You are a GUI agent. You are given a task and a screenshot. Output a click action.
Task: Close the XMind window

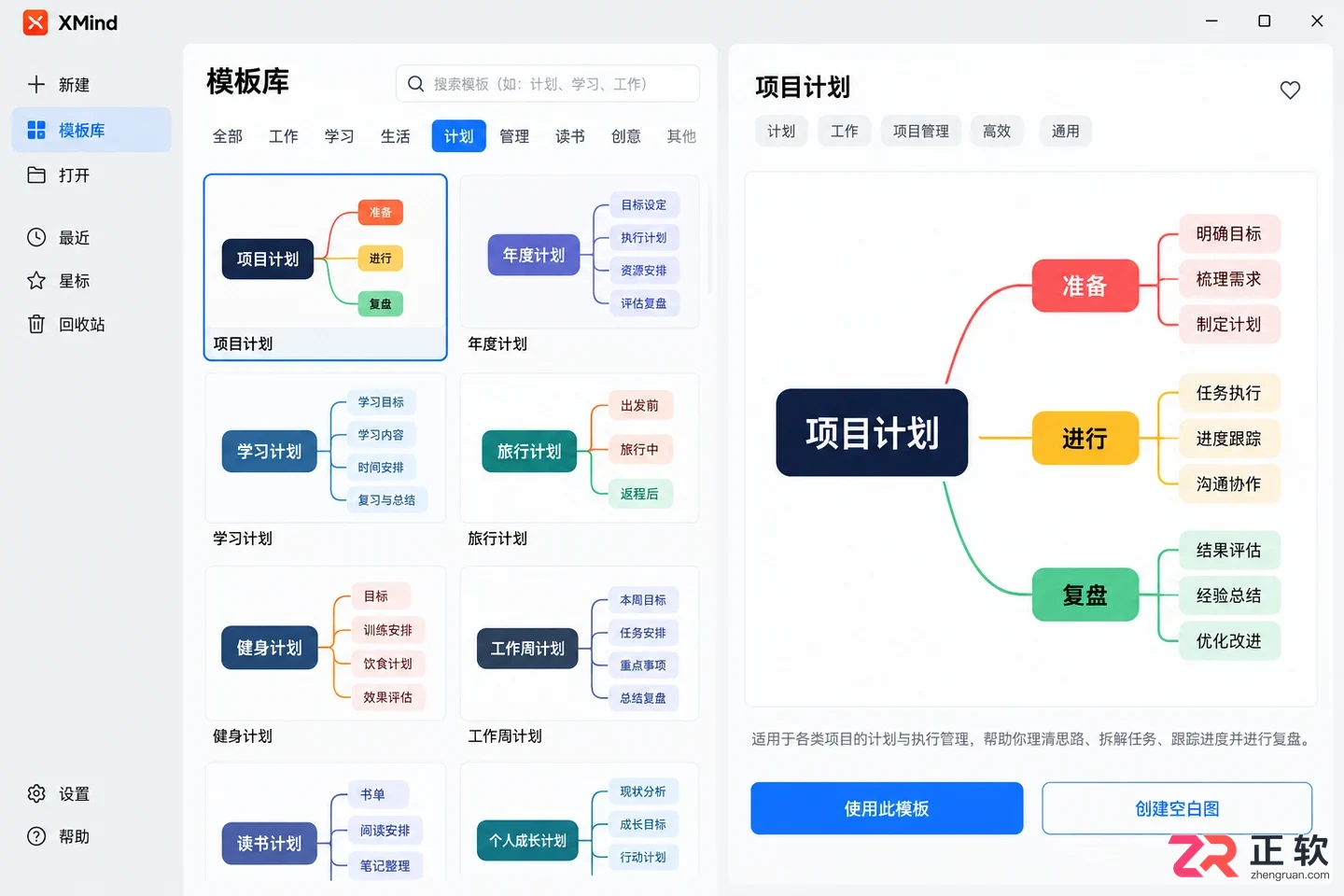click(1317, 21)
